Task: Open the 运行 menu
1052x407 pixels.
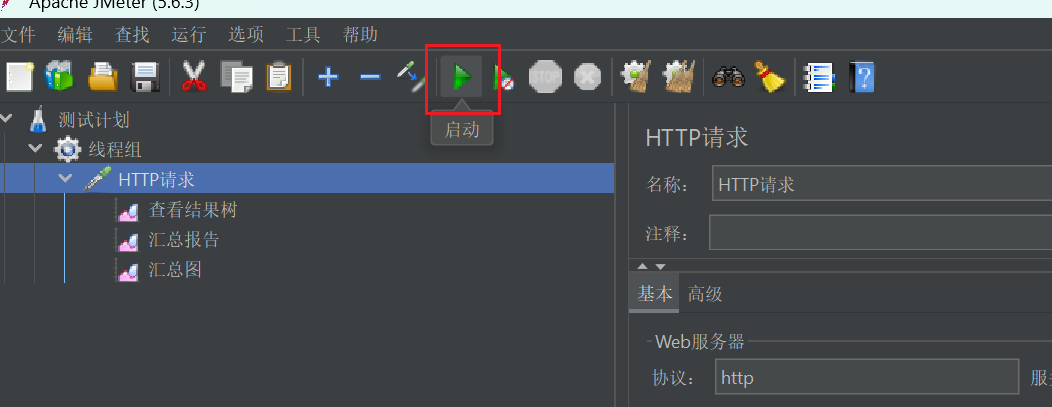Action: [x=189, y=34]
